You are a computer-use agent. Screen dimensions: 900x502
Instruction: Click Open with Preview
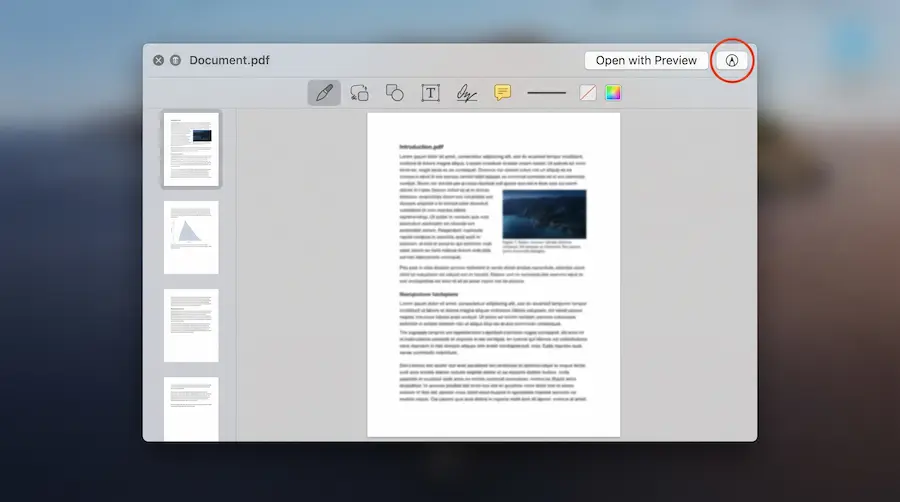pos(646,60)
